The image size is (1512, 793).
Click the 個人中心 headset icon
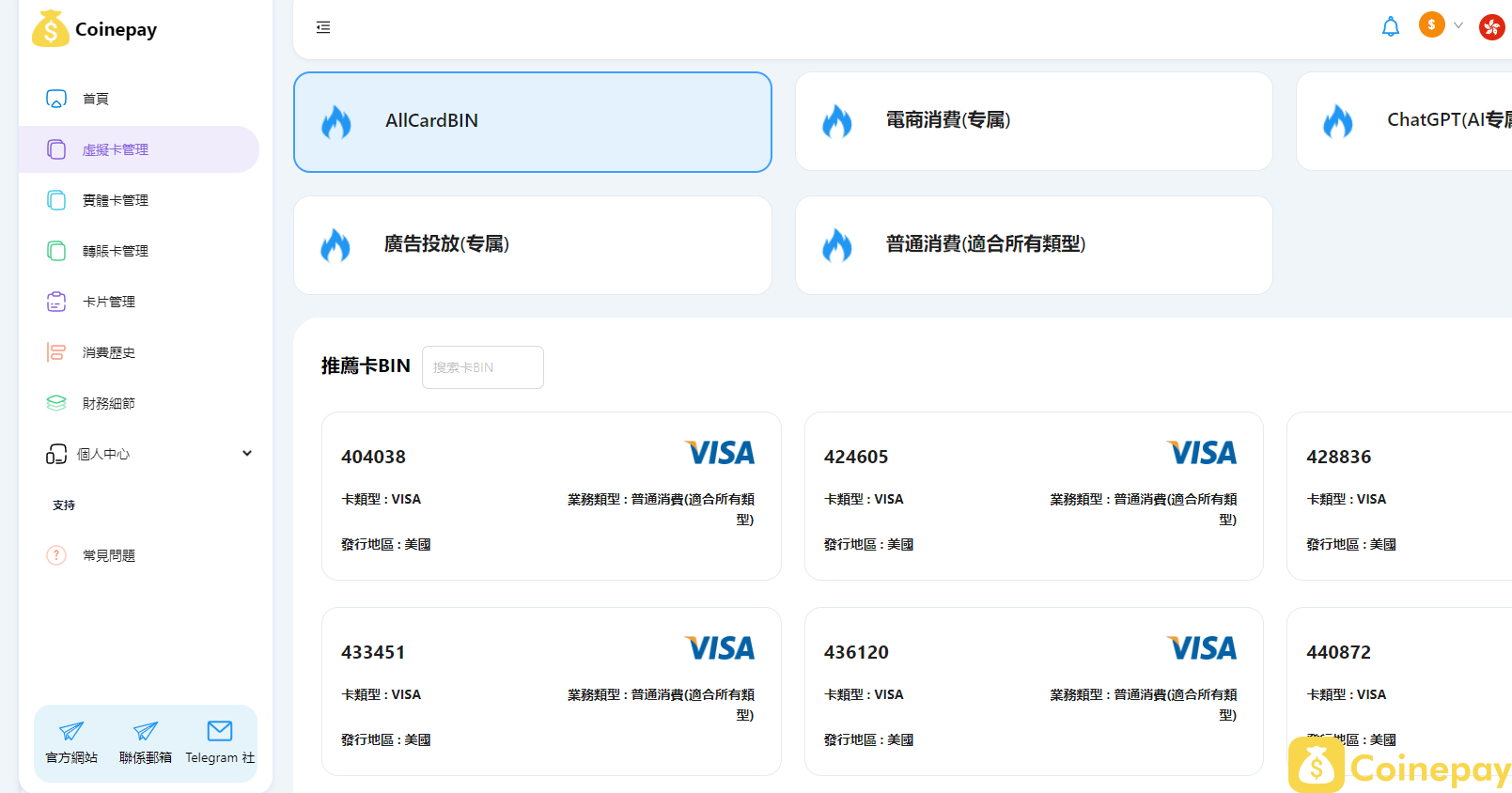pyautogui.click(x=56, y=454)
